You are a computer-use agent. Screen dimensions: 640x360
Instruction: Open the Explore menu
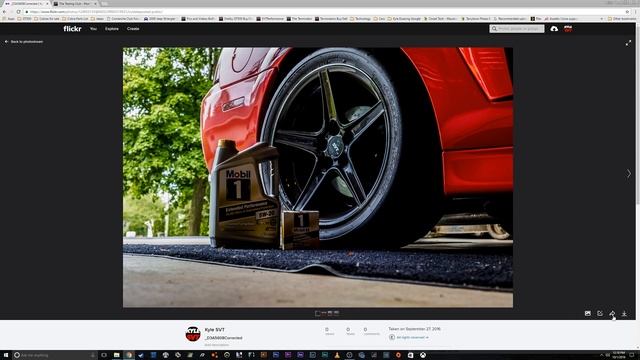point(112,29)
